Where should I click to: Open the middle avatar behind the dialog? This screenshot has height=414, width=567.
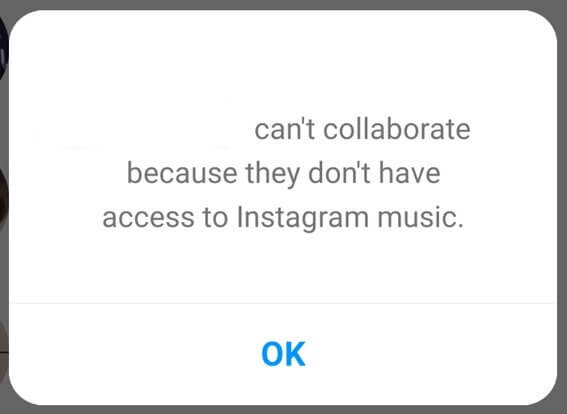(3, 199)
